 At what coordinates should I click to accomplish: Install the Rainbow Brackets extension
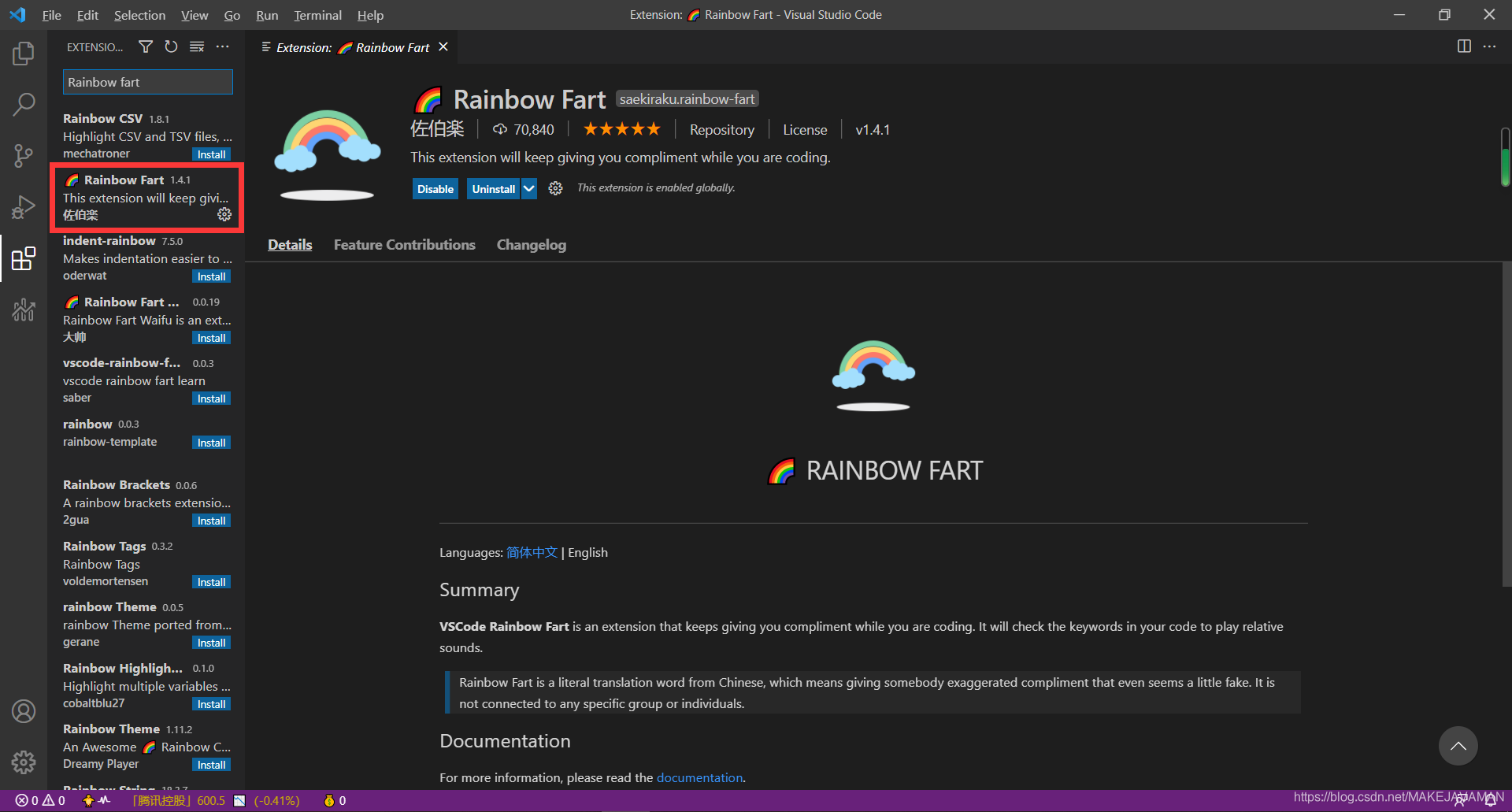pos(211,521)
